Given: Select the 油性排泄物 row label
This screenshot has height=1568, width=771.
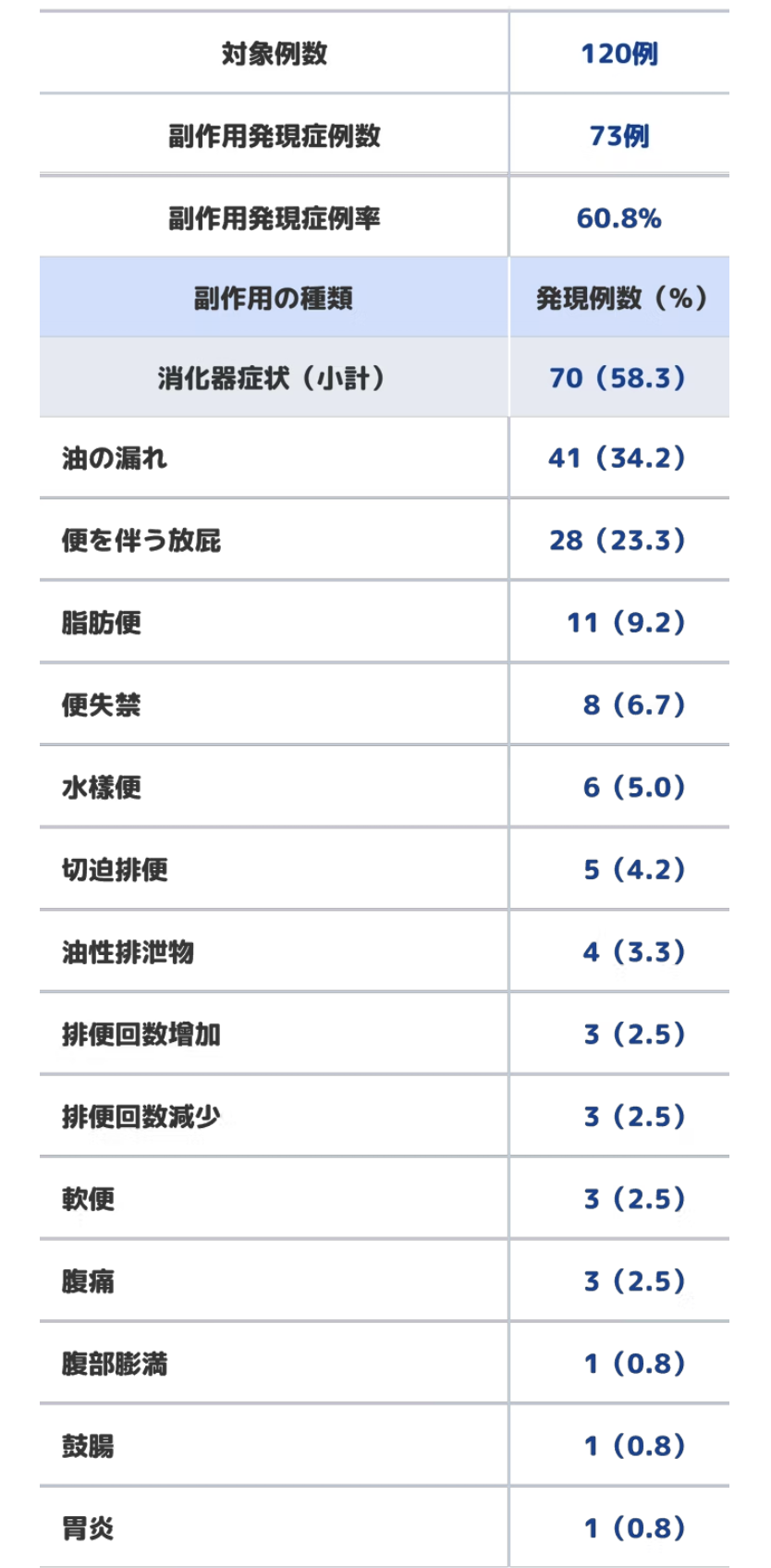Looking at the screenshot, I should click(128, 952).
